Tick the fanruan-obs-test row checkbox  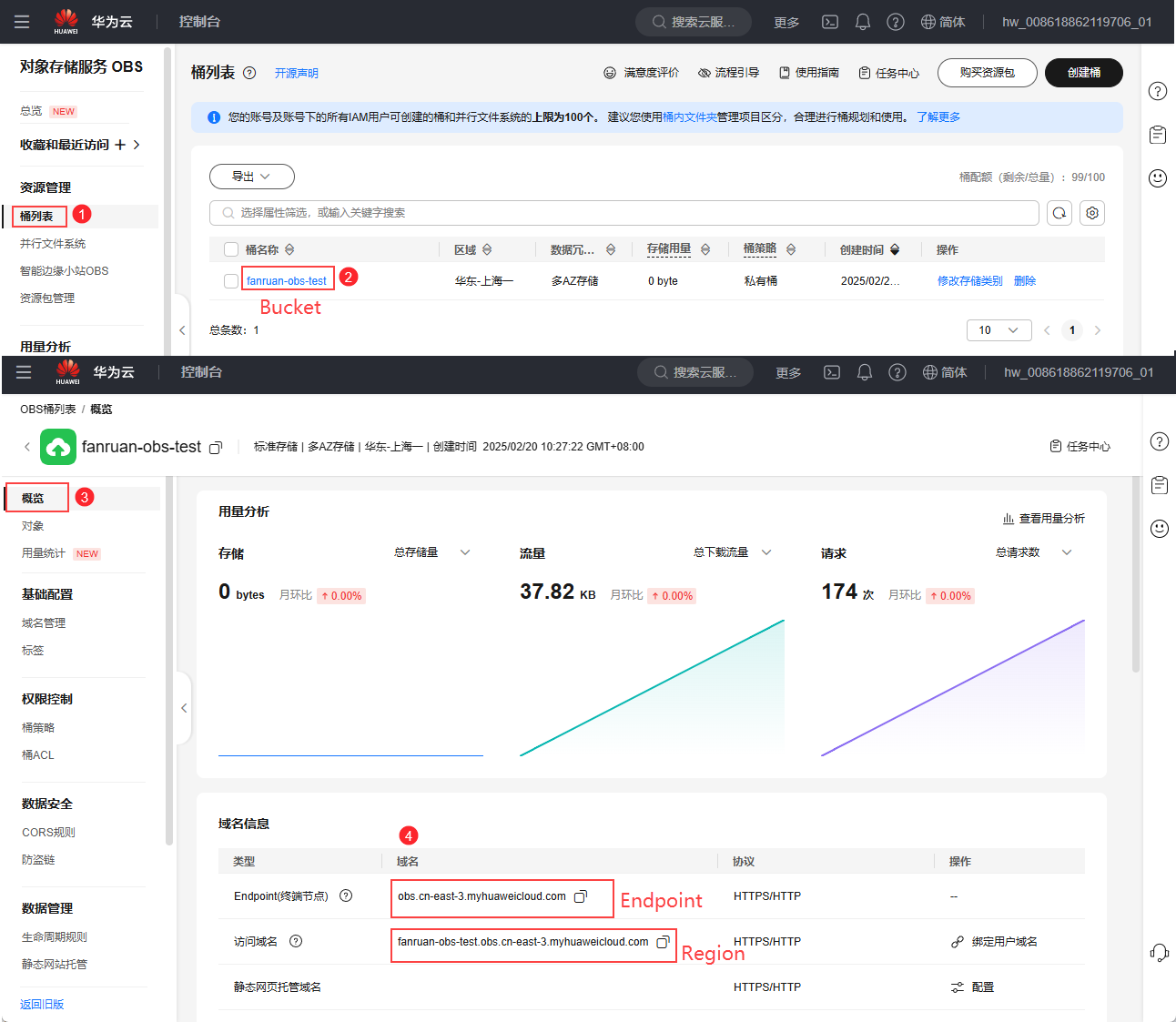tap(231, 281)
